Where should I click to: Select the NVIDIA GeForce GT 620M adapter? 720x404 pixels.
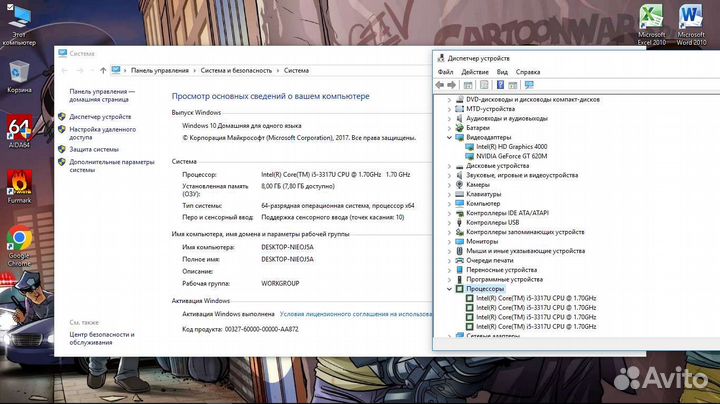point(512,156)
